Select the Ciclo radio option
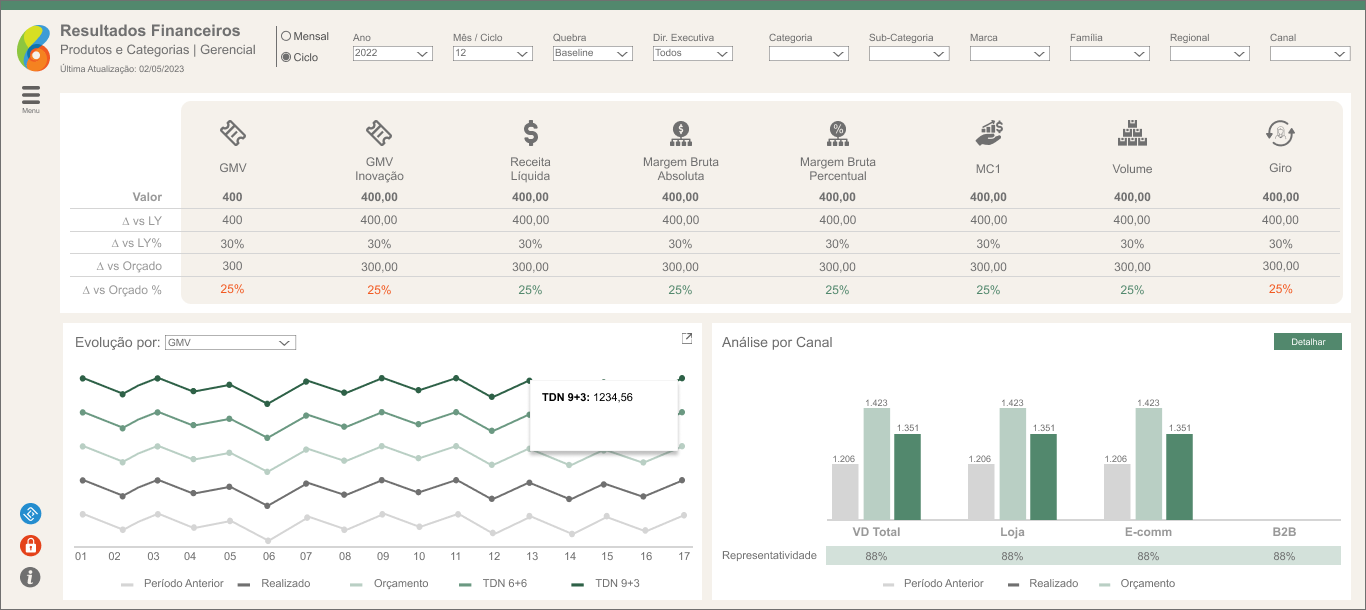The image size is (1366, 610). (x=286, y=58)
